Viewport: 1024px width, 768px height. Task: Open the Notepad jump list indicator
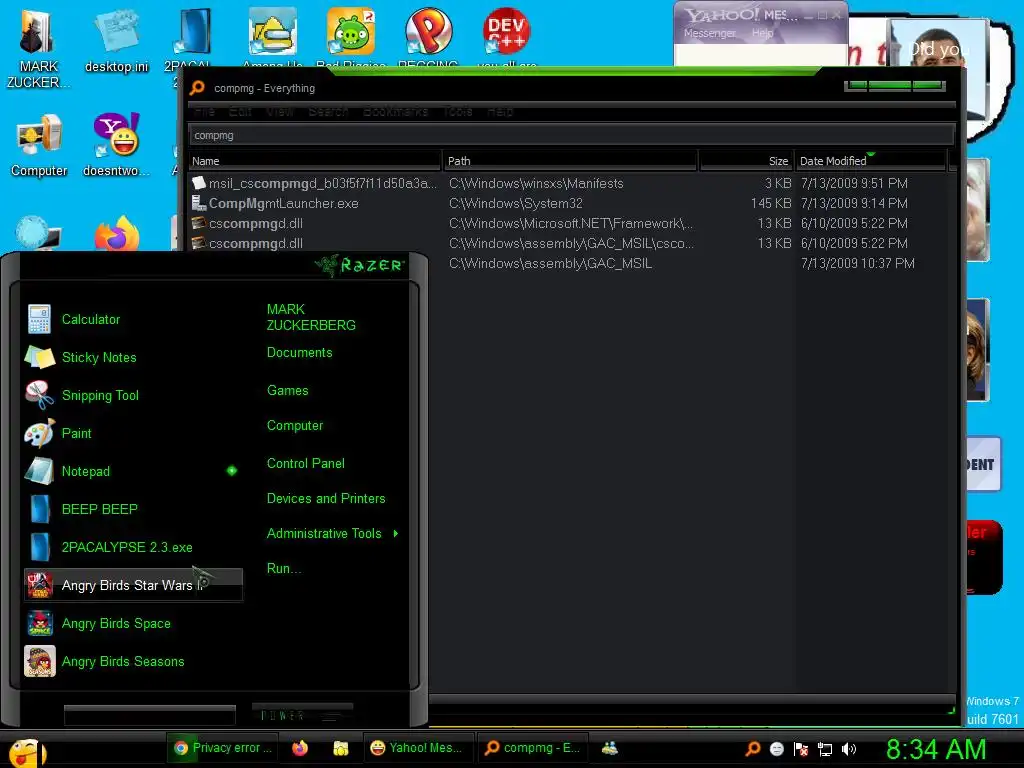pyautogui.click(x=232, y=471)
